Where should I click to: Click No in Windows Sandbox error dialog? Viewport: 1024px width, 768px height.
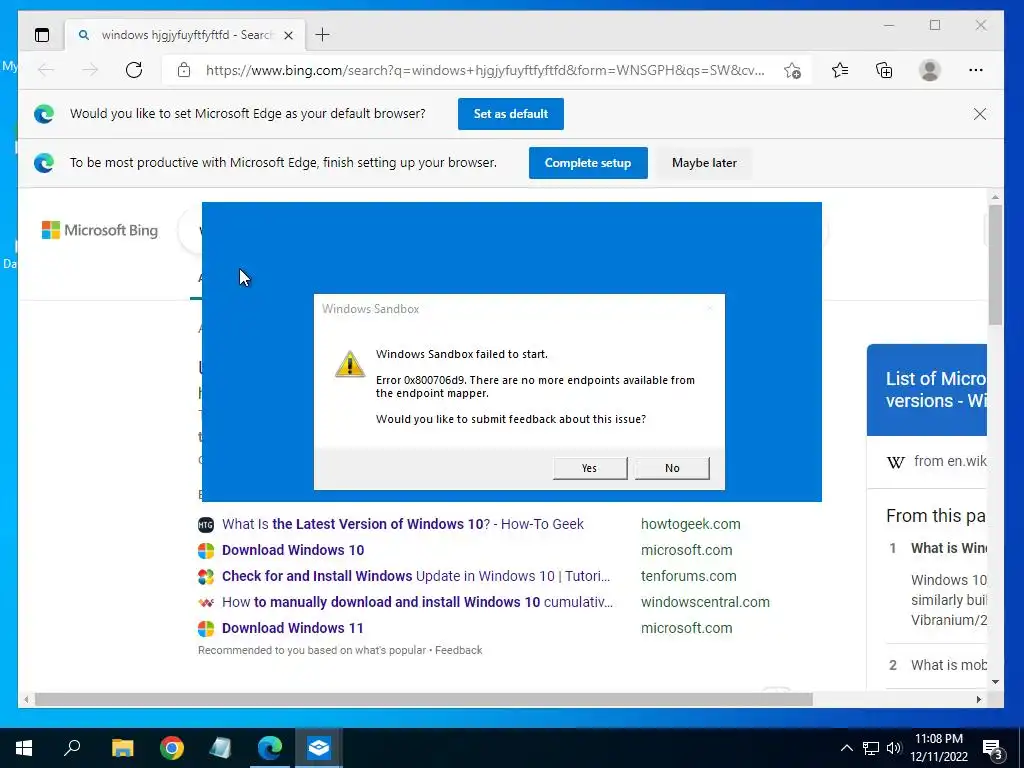coord(672,468)
